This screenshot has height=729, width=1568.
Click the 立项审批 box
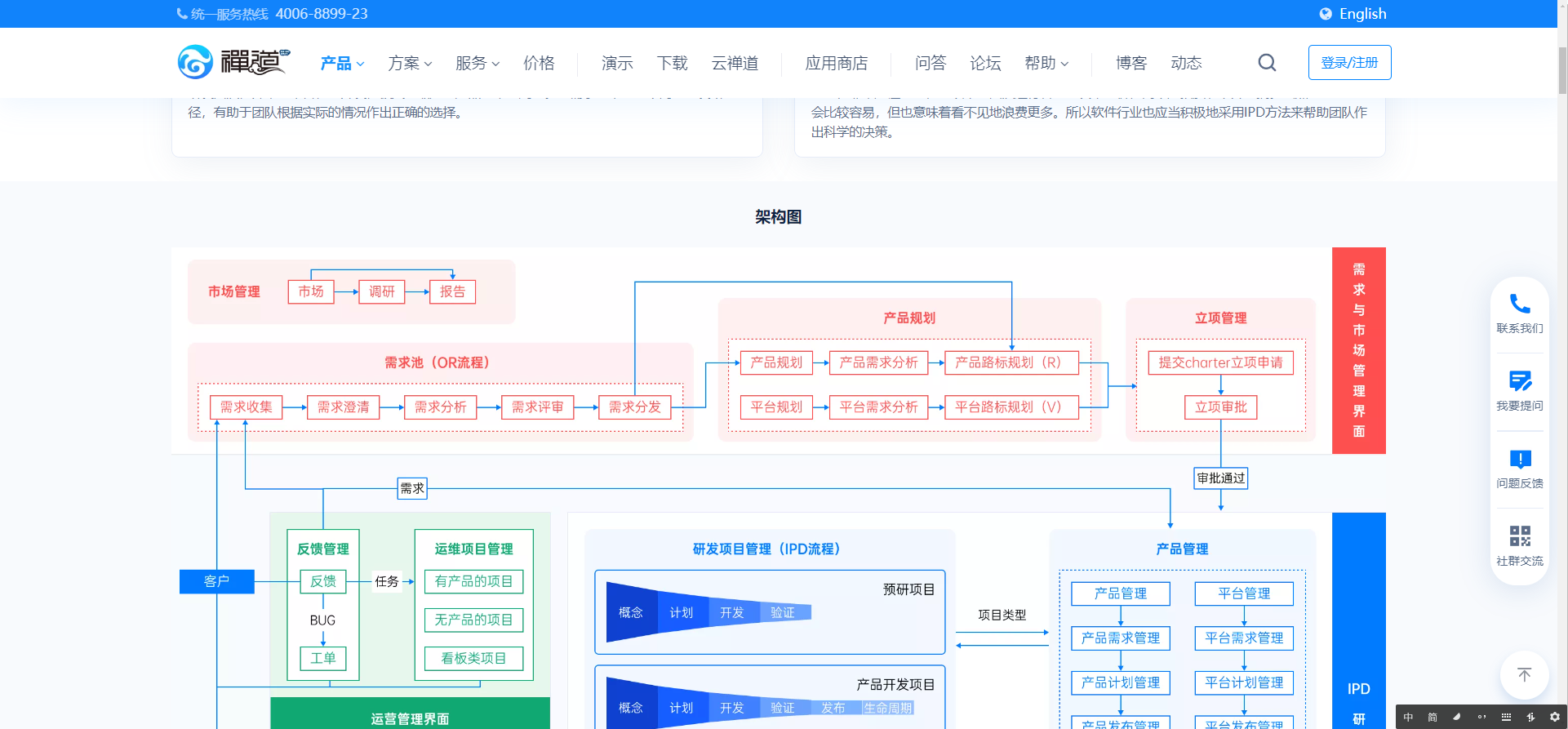tap(1221, 407)
